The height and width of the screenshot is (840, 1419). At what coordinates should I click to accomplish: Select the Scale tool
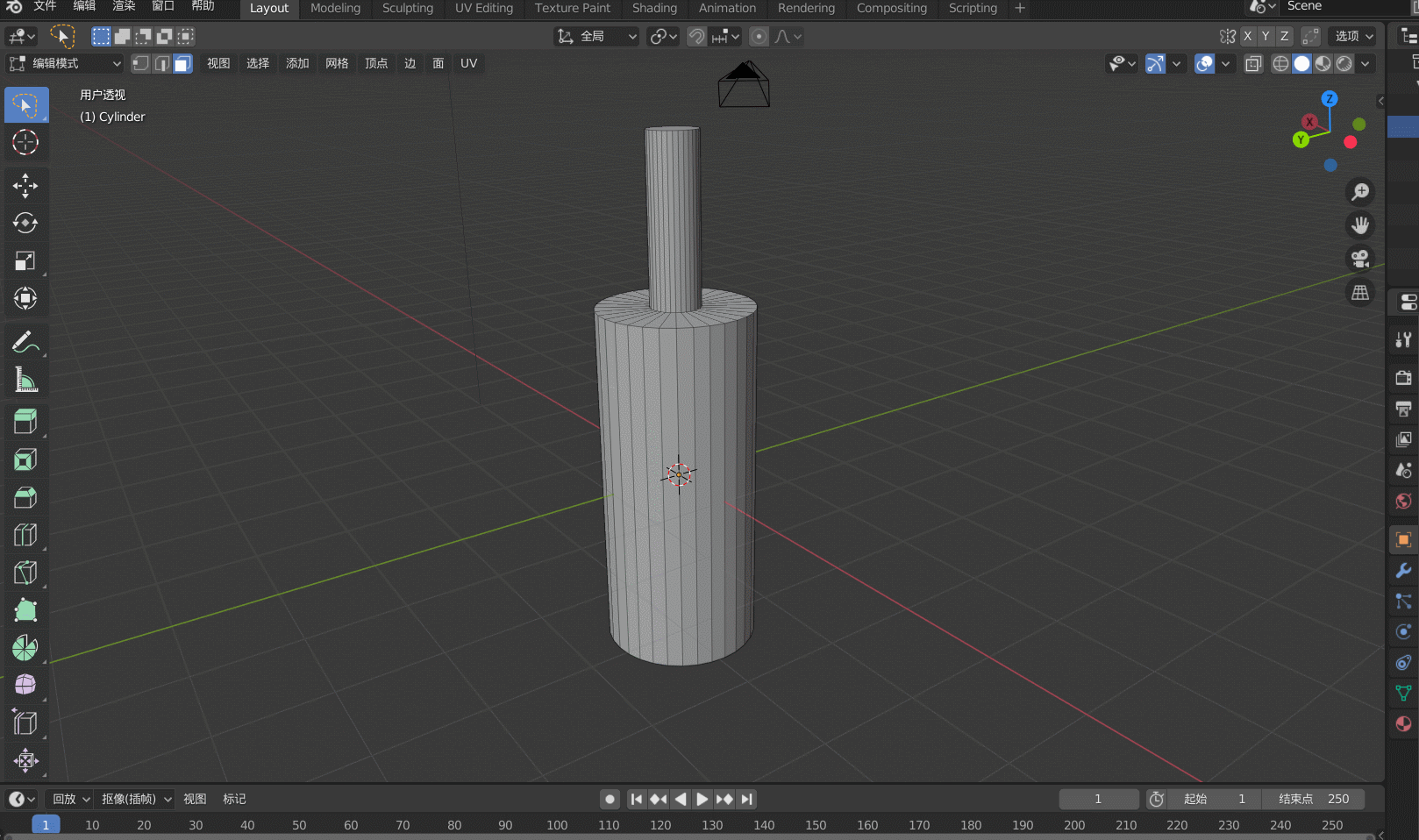25,260
